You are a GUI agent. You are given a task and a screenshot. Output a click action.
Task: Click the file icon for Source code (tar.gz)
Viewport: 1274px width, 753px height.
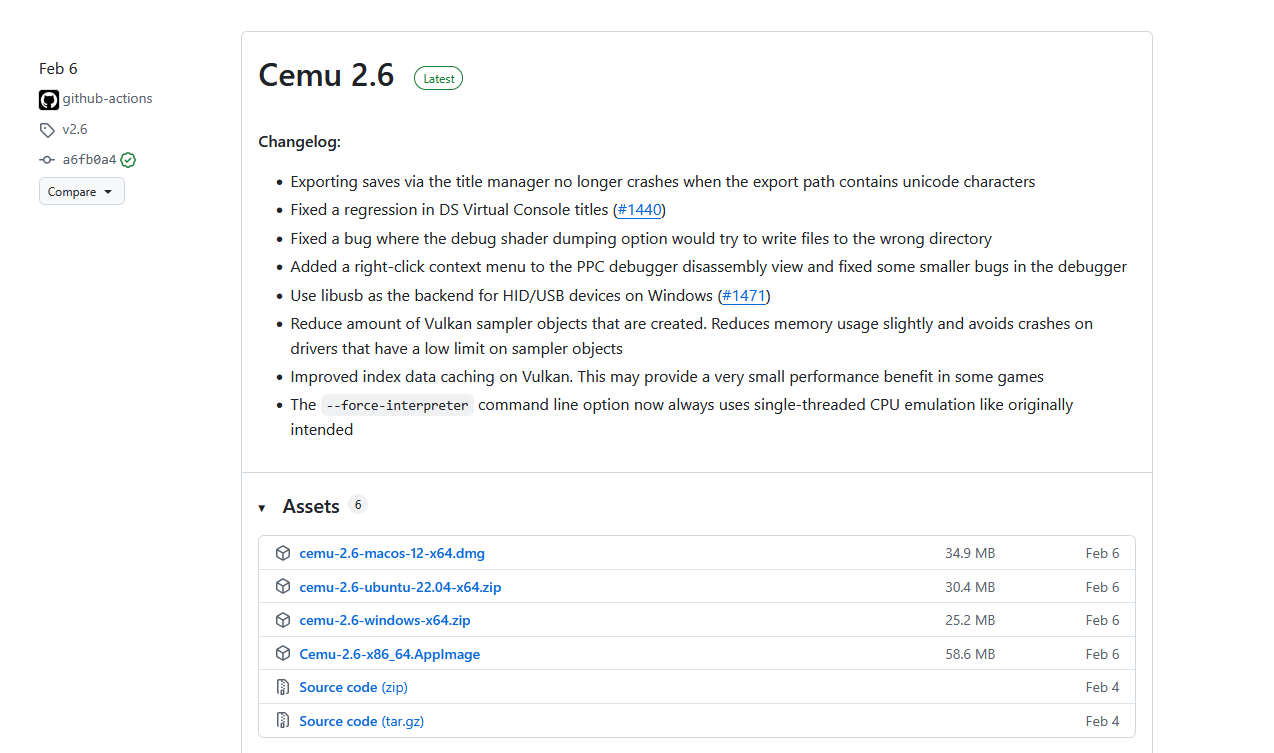(x=283, y=721)
